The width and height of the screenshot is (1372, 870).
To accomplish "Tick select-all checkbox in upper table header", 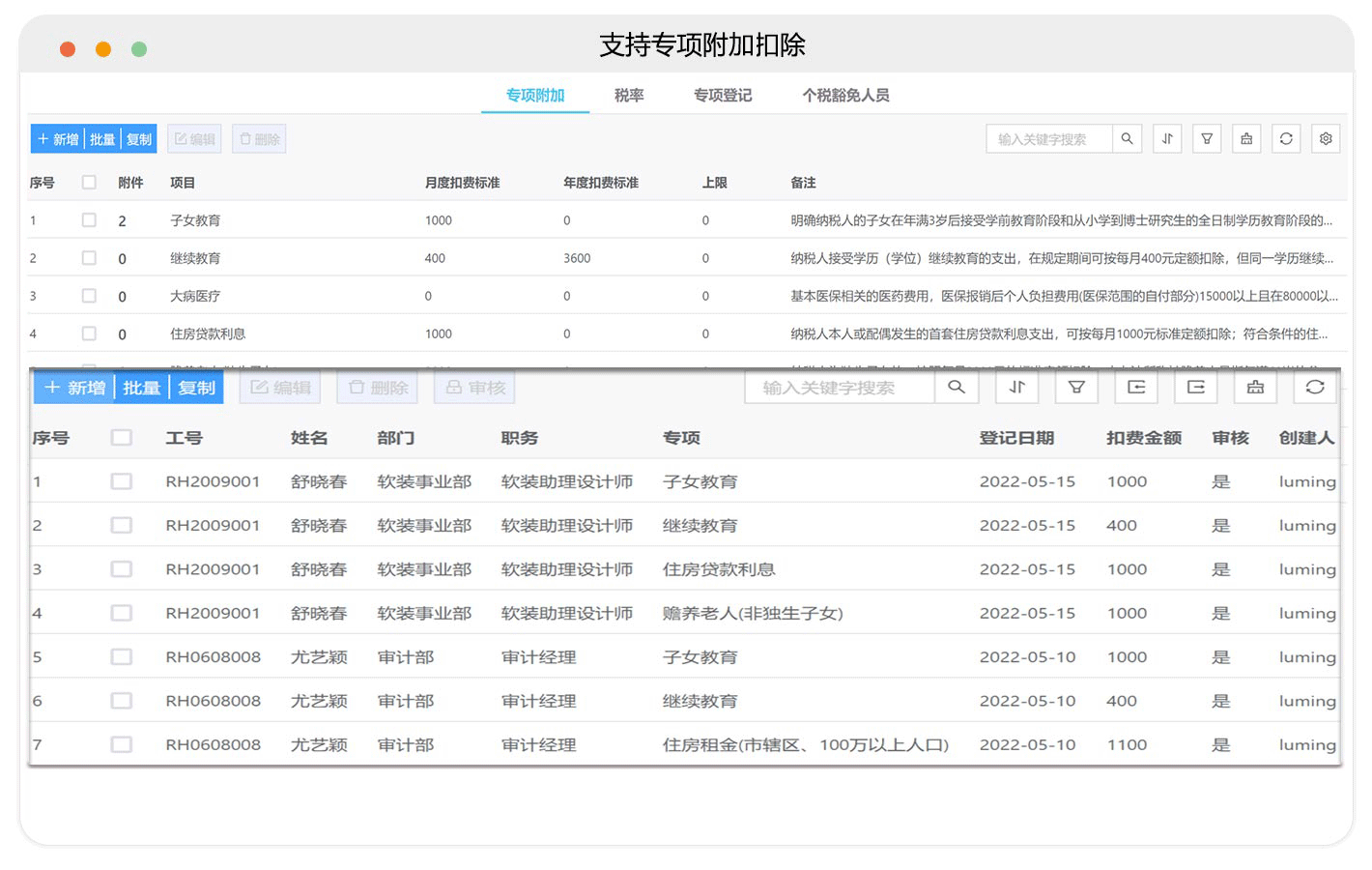I will coord(89,182).
